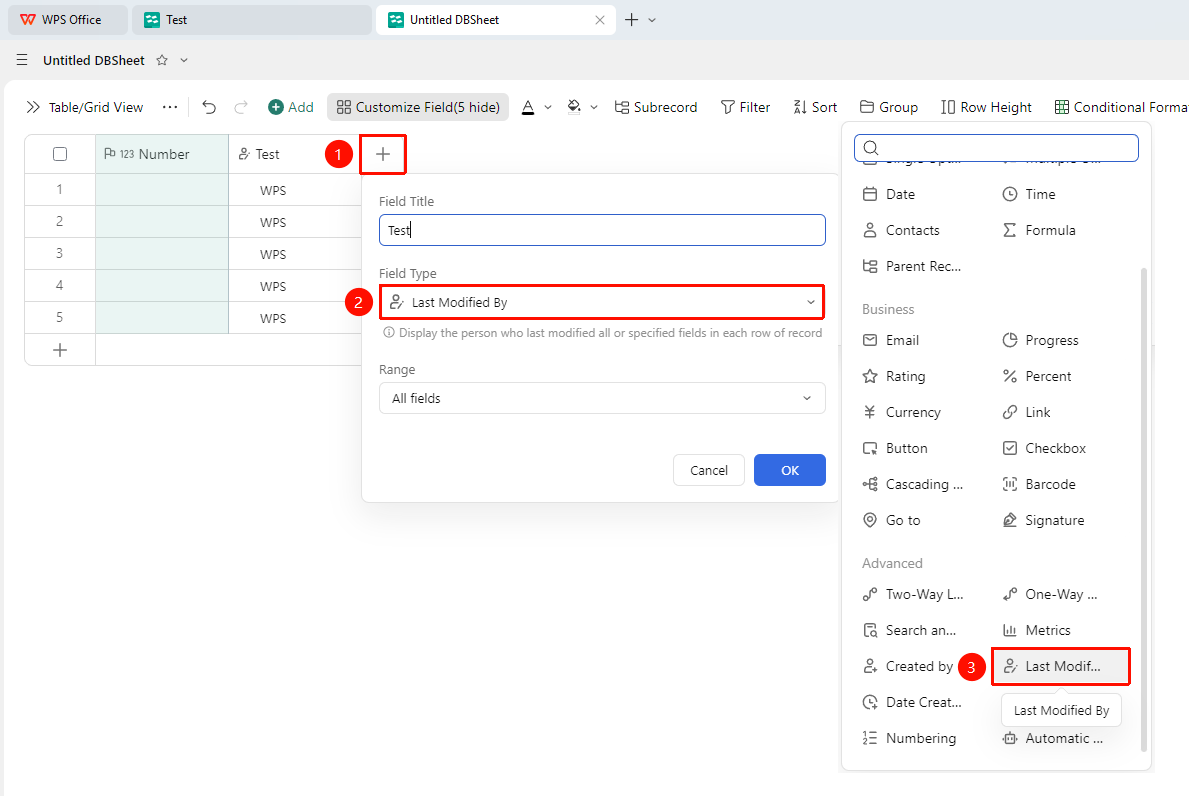Image resolution: width=1189 pixels, height=796 pixels.
Task: Select the Rating field type
Action: click(x=894, y=376)
